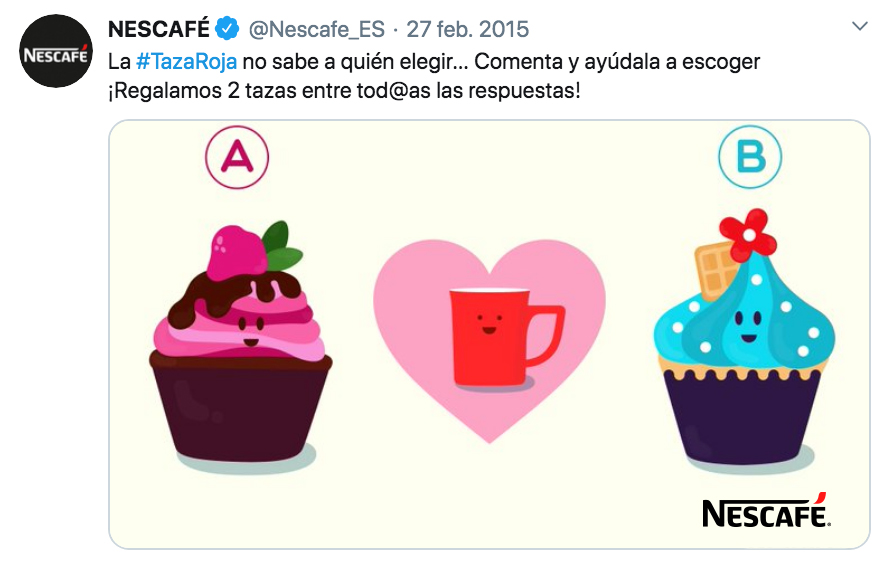This screenshot has height=567, width=891.
Task: Open the tweet's attached image
Action: pyautogui.click(x=489, y=335)
